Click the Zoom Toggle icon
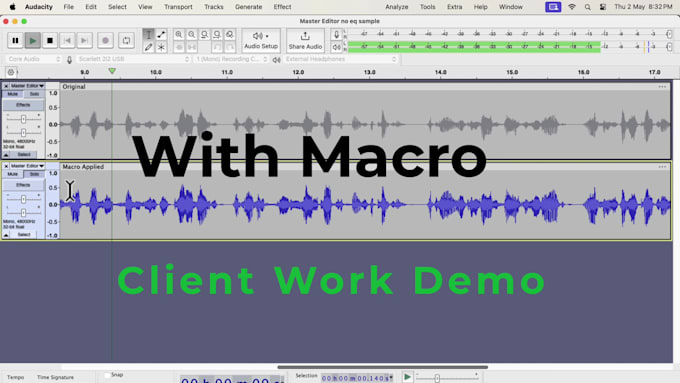The image size is (680, 383). coord(229,34)
